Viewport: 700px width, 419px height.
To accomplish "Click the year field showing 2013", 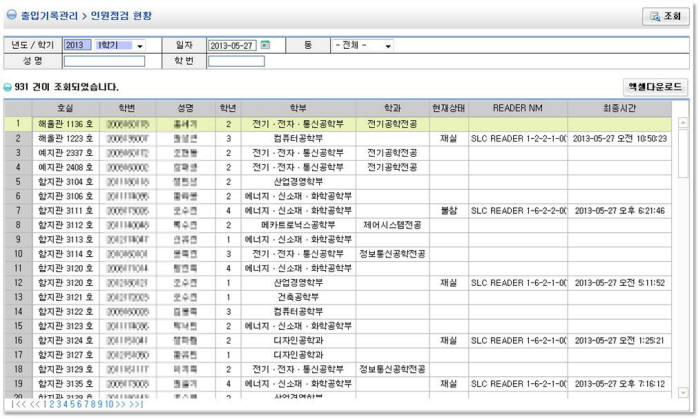I will 76,46.
